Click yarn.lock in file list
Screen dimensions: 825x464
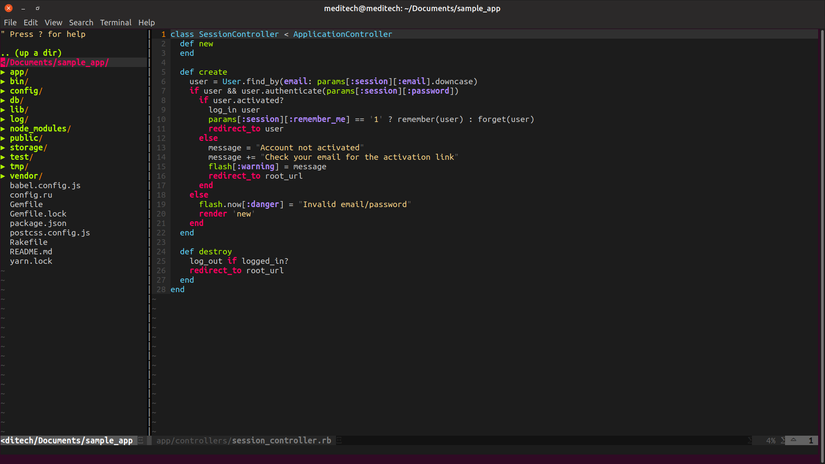31,261
